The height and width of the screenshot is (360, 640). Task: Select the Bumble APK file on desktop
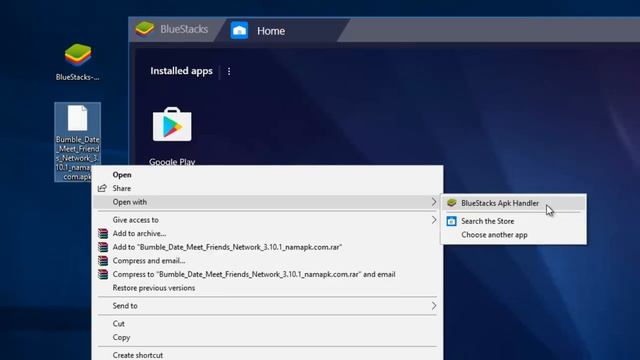pos(78,141)
